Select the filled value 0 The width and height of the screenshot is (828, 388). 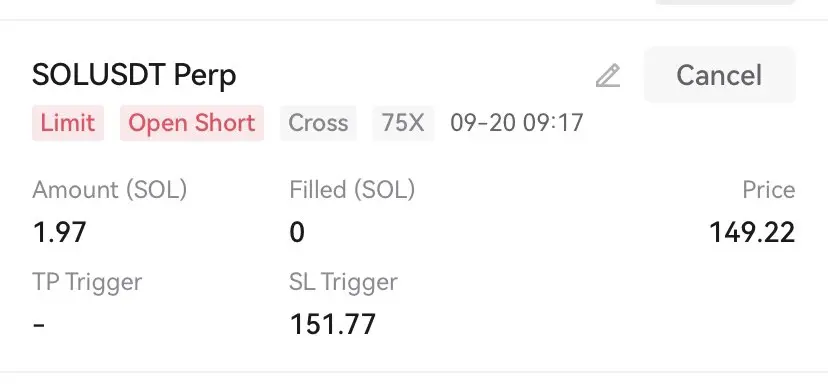pos(297,232)
